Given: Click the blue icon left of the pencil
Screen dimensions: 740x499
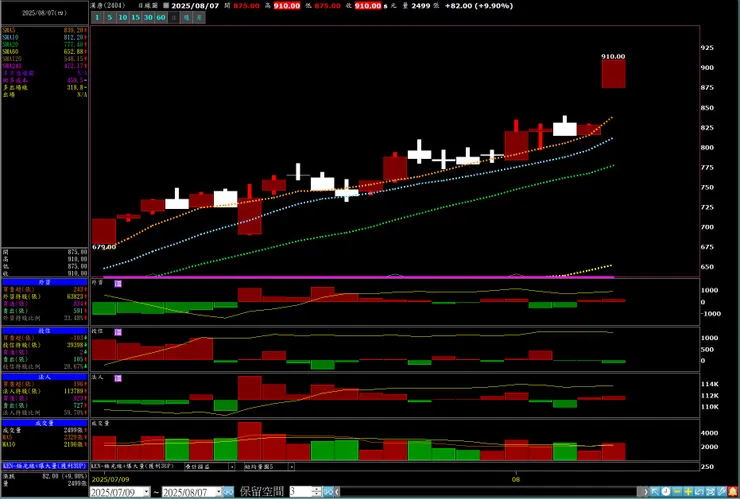Looking at the screenshot, I should (710, 492).
